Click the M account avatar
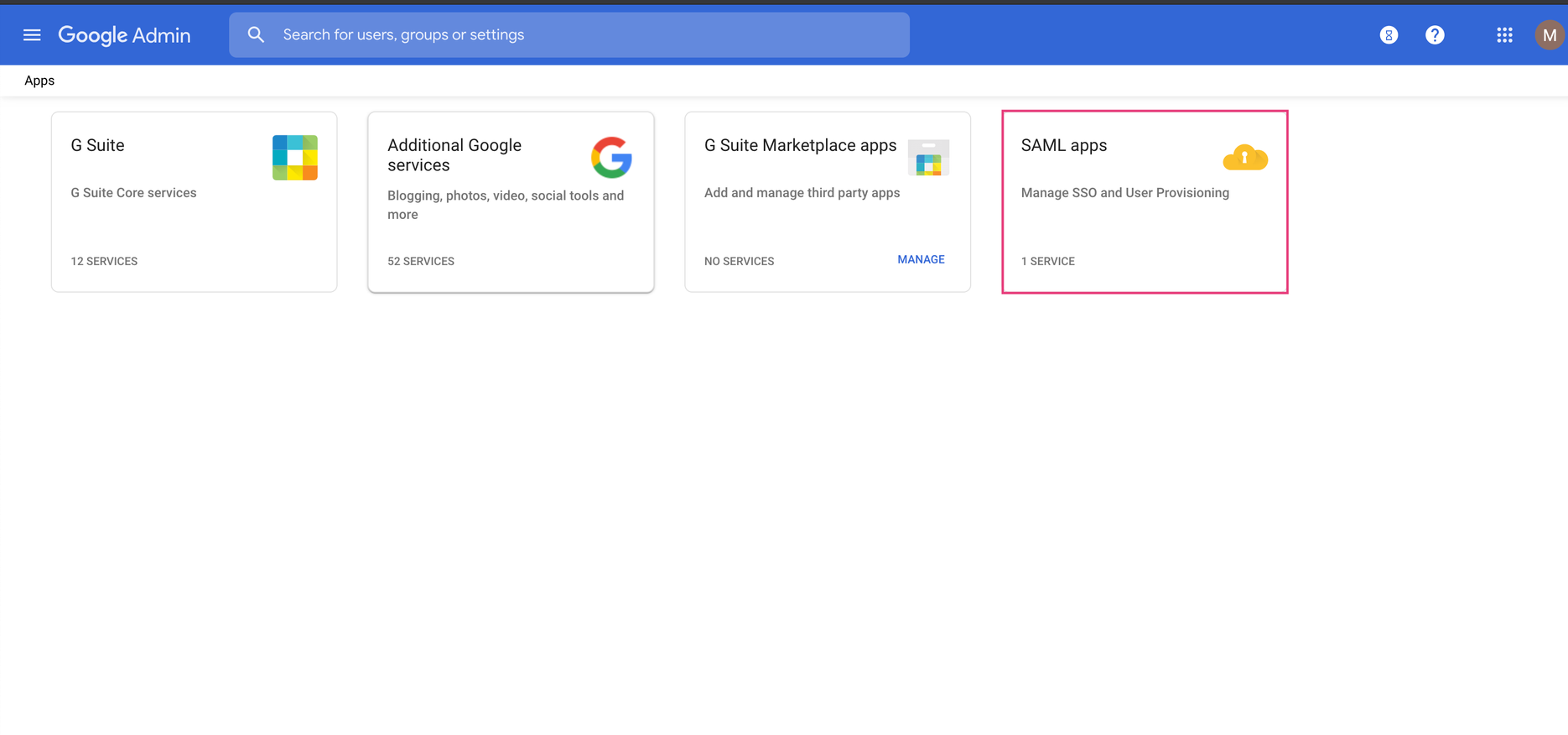1568x735 pixels. (x=1549, y=35)
